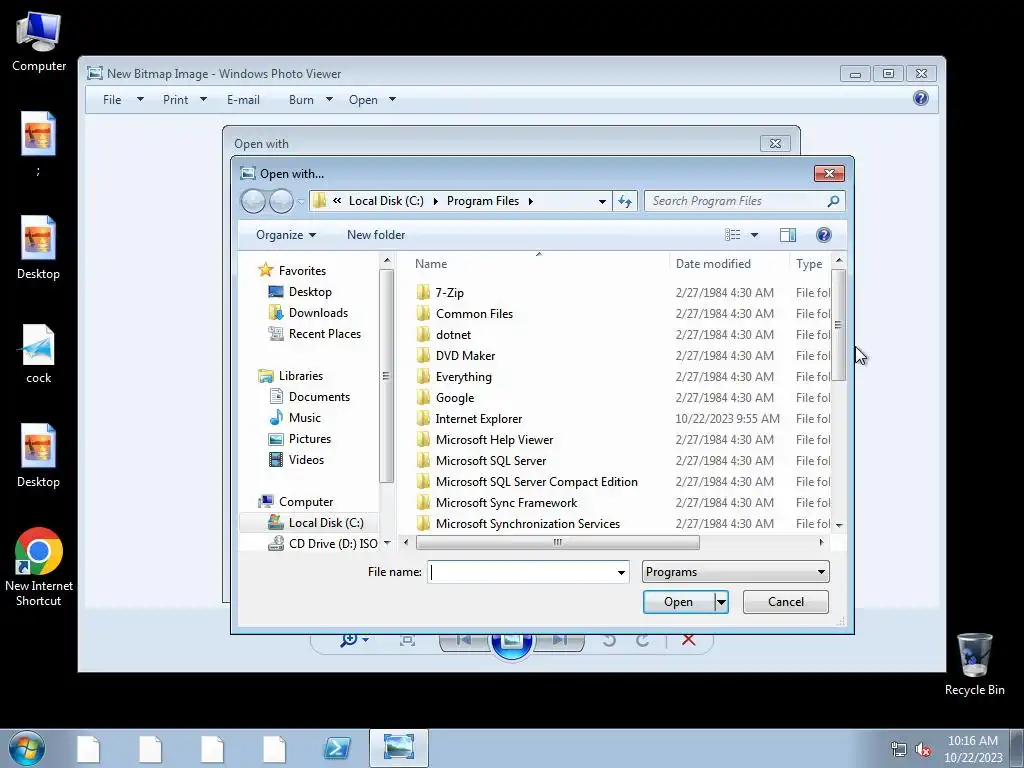Screen dimensions: 1024x768
Task: Click the Windows Start button
Action: [x=27, y=748]
